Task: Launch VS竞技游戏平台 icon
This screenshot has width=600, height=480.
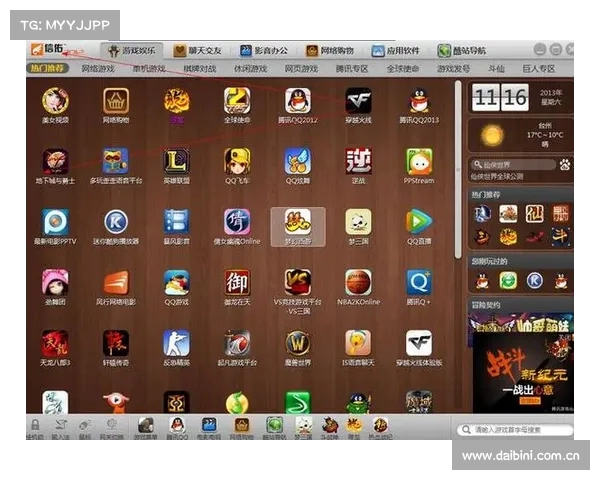Action: point(298,282)
